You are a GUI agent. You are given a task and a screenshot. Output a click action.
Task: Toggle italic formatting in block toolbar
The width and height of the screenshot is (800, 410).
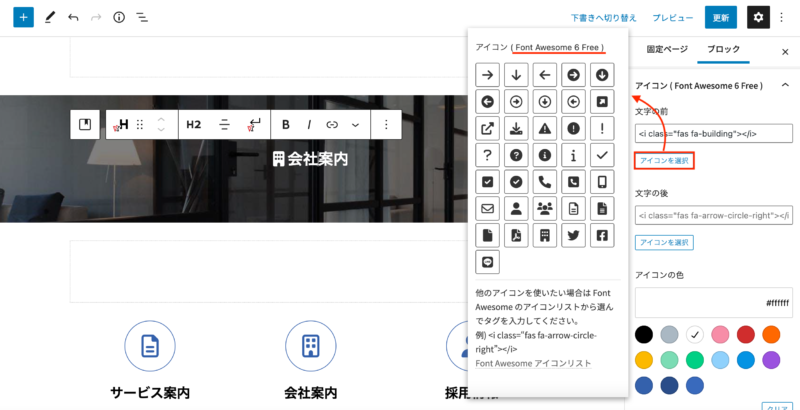click(309, 124)
